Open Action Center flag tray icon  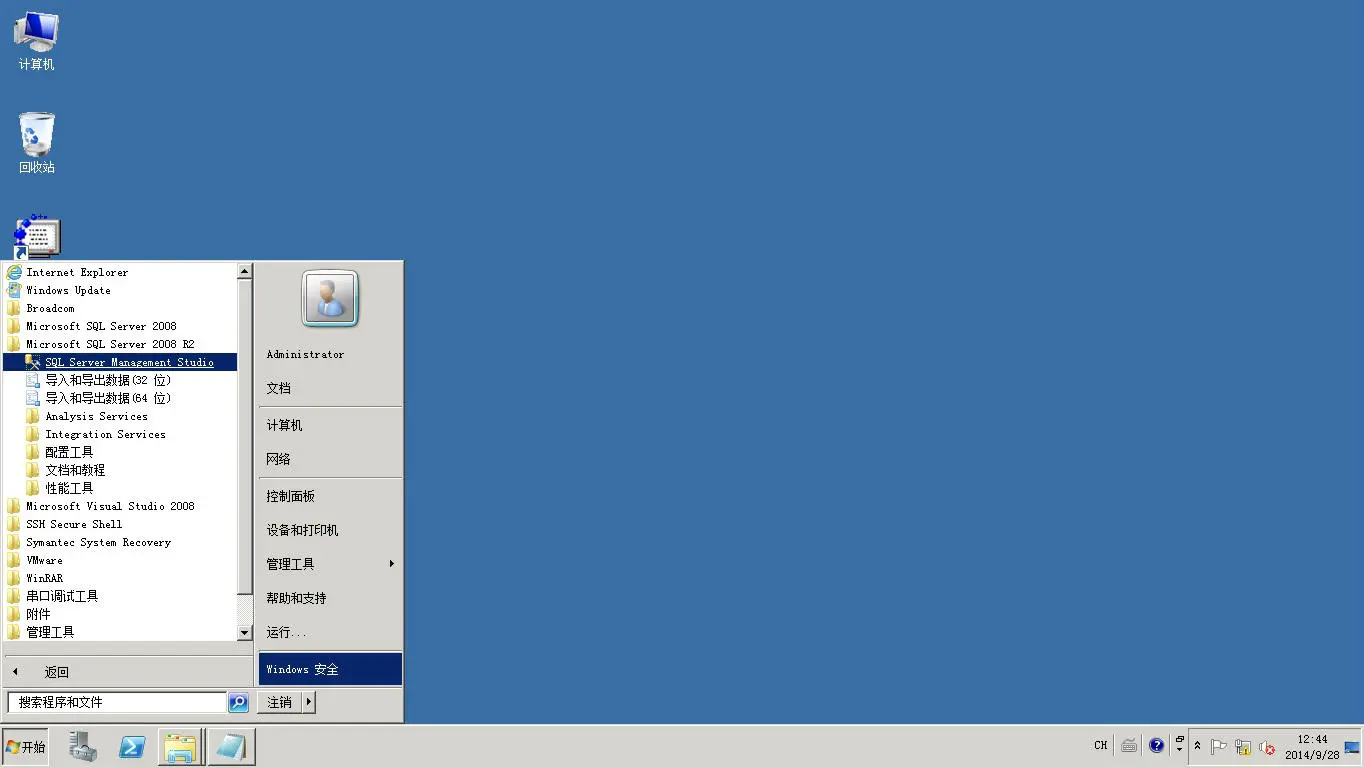coord(1219,747)
